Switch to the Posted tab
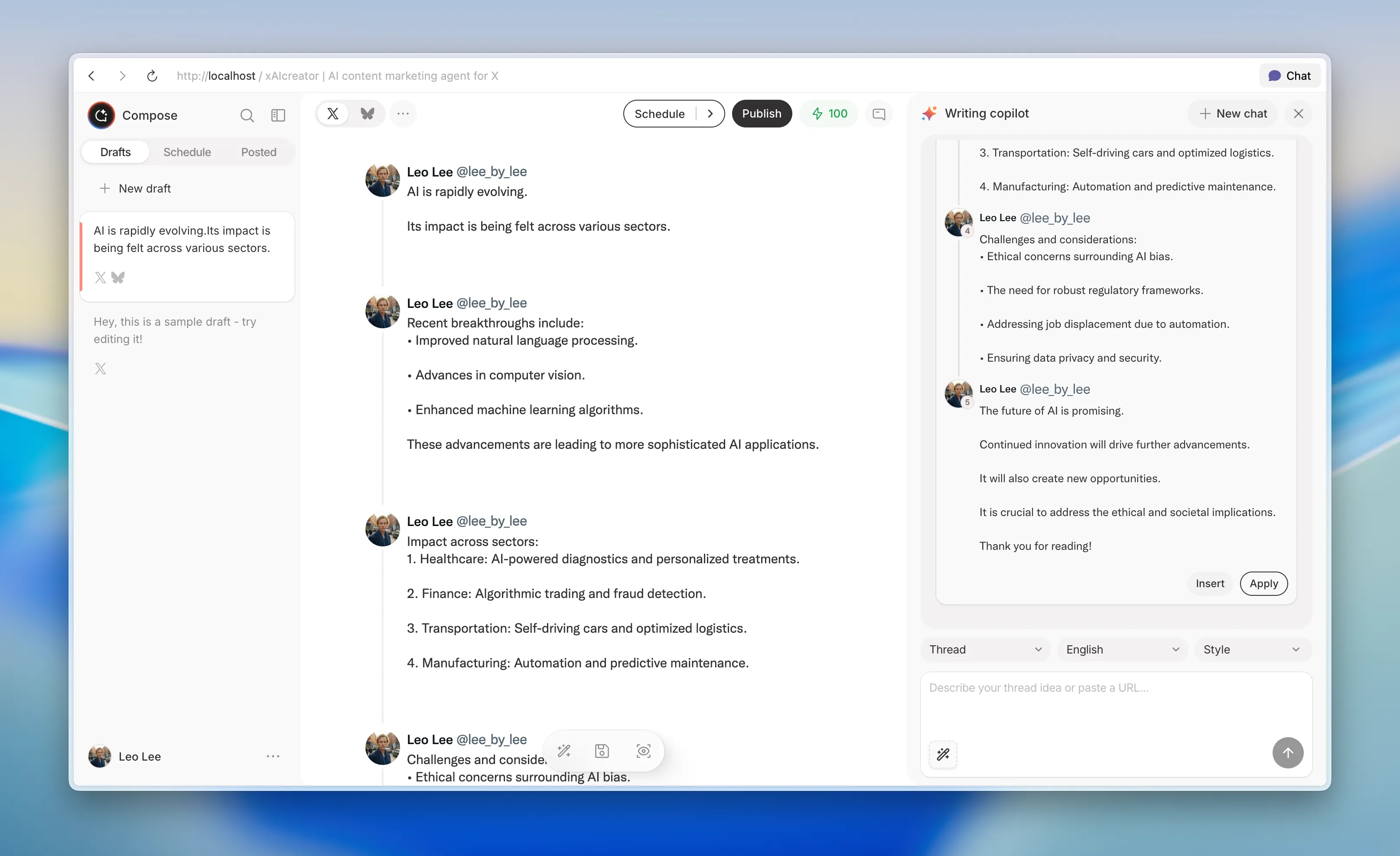 click(258, 152)
